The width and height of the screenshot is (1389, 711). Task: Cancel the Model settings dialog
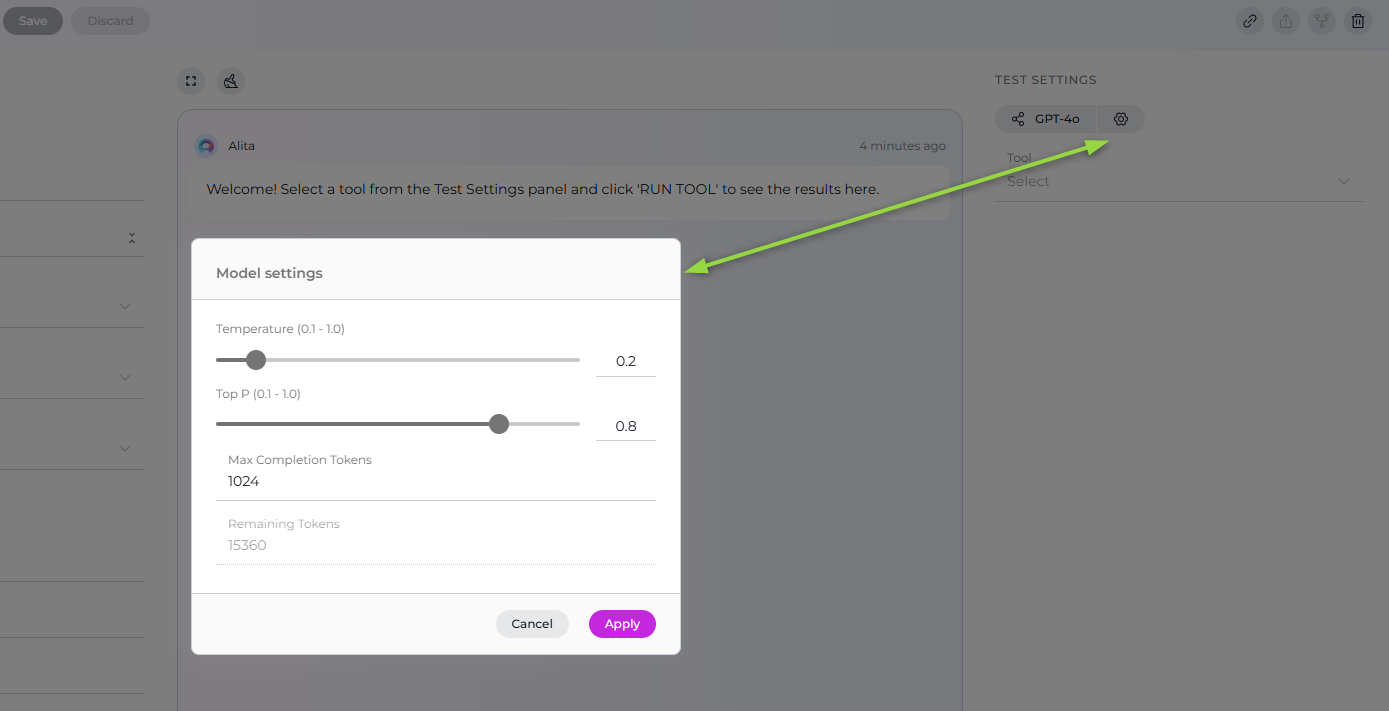532,624
